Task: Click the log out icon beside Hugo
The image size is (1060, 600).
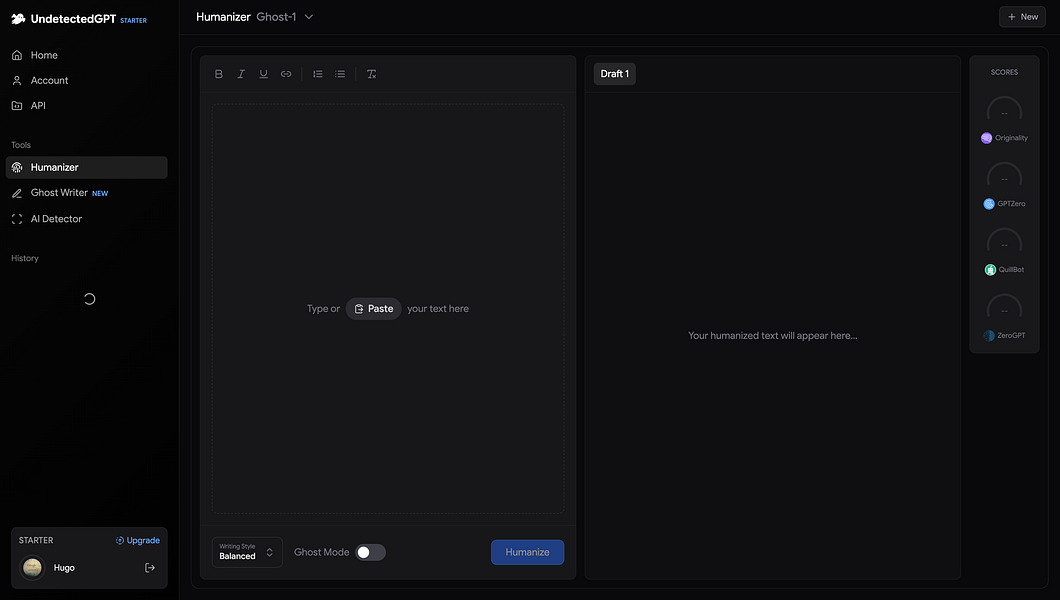Action: [x=150, y=568]
